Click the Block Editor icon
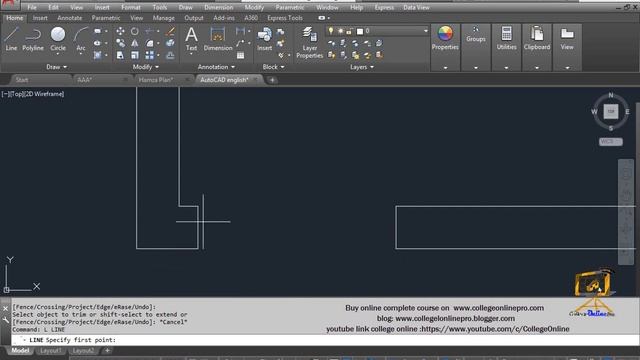 tap(281, 43)
